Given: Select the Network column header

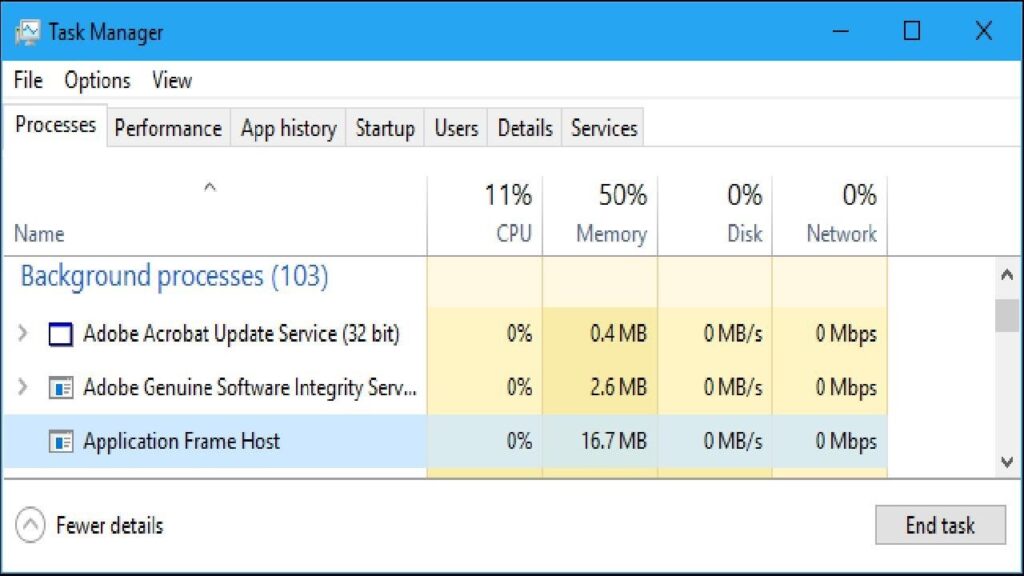Looking at the screenshot, I should 840,210.
